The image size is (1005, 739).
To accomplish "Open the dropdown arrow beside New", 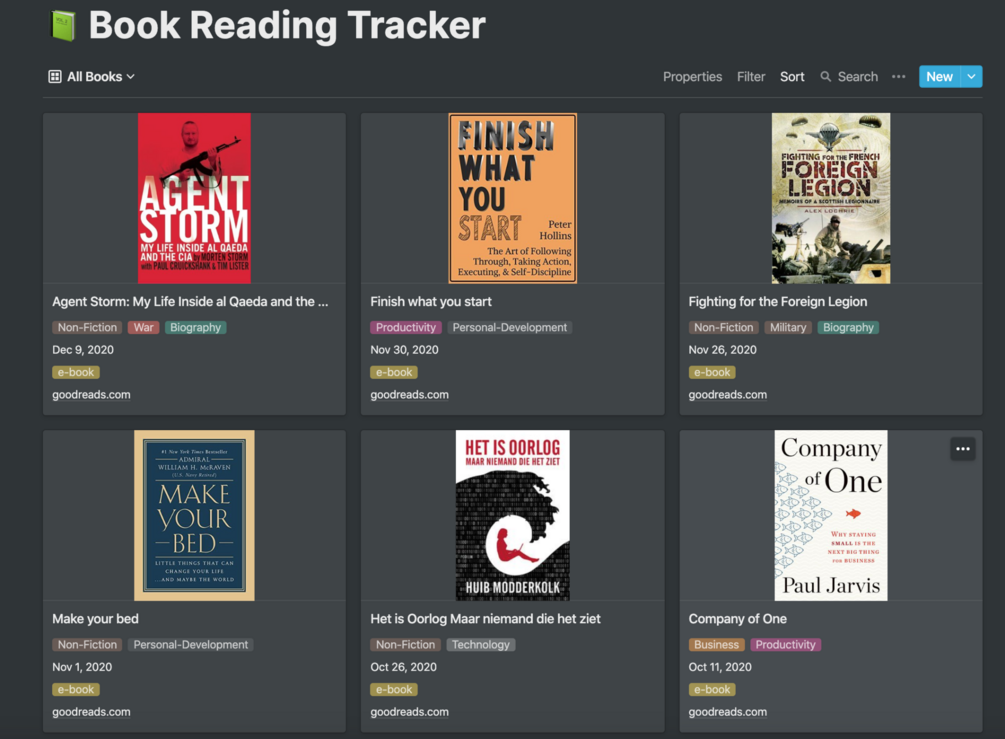I will click(972, 77).
